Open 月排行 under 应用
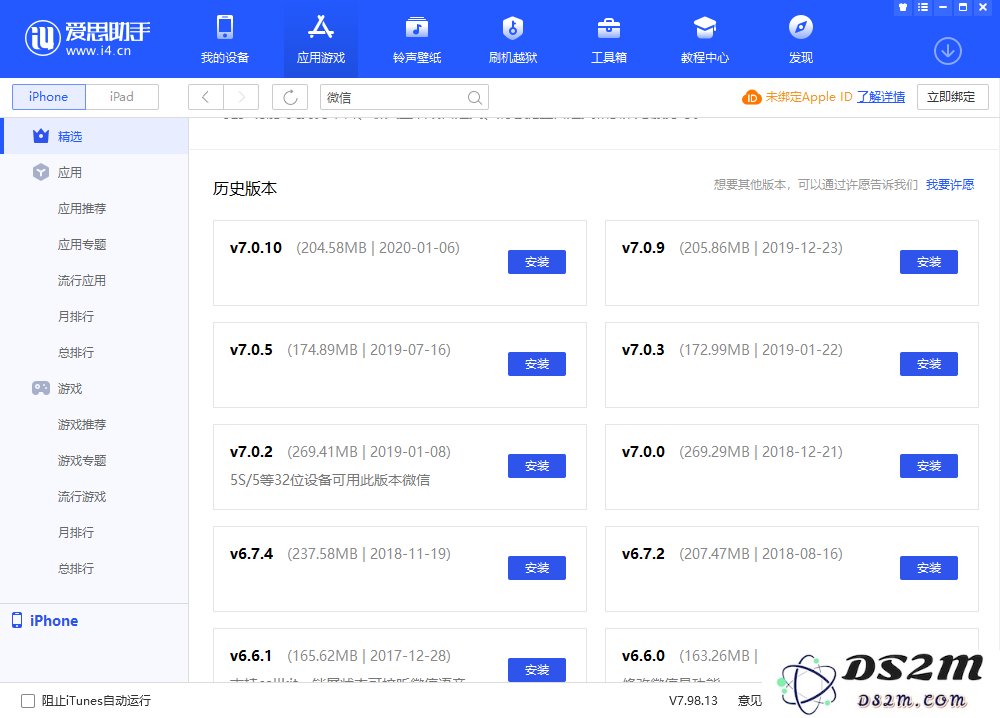Image resolution: width=1000 pixels, height=718 pixels. (76, 316)
